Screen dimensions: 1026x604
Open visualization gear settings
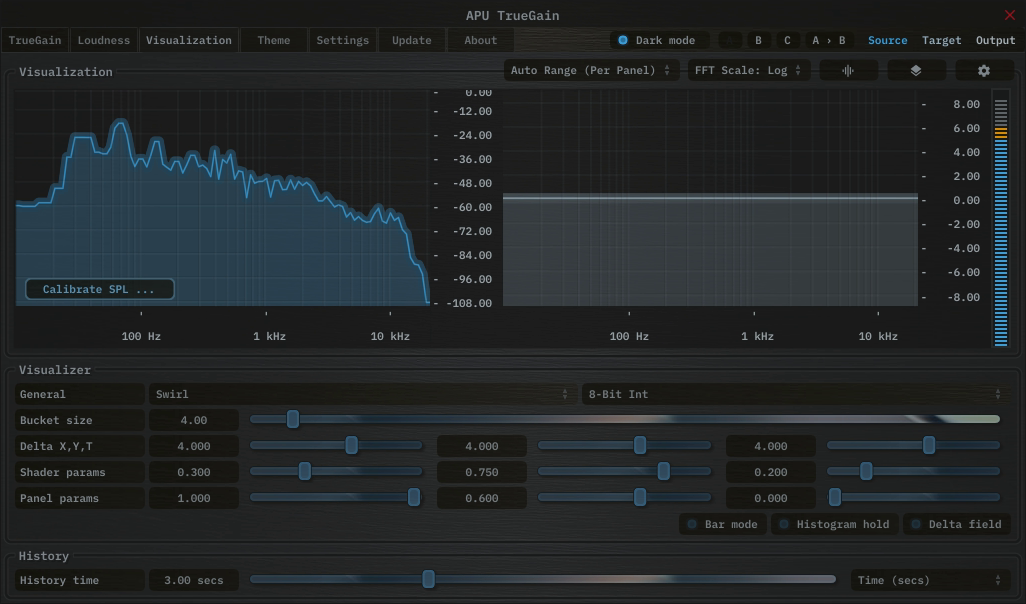(983, 71)
